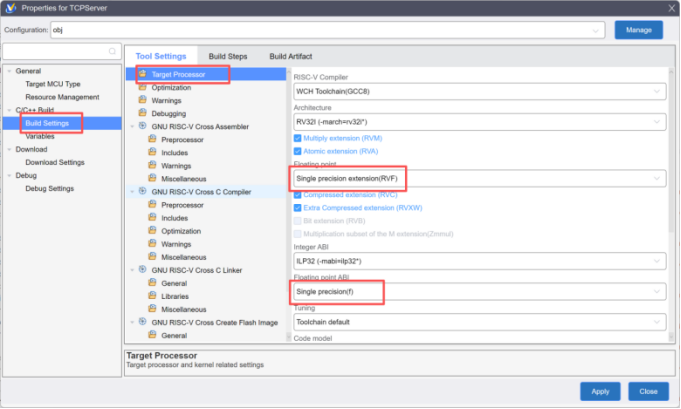Click the Assembler Includes folder icon

(x=152, y=152)
